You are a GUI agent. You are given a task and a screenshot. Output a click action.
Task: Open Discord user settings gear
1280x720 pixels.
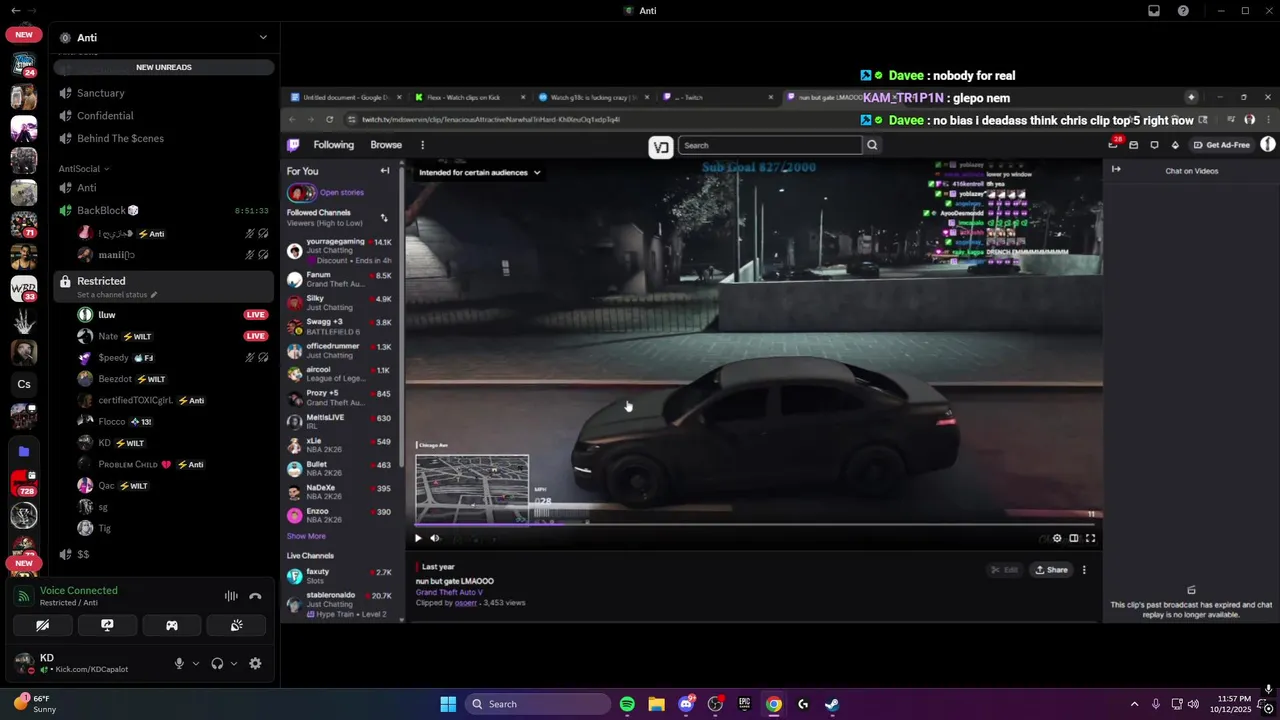tap(255, 663)
